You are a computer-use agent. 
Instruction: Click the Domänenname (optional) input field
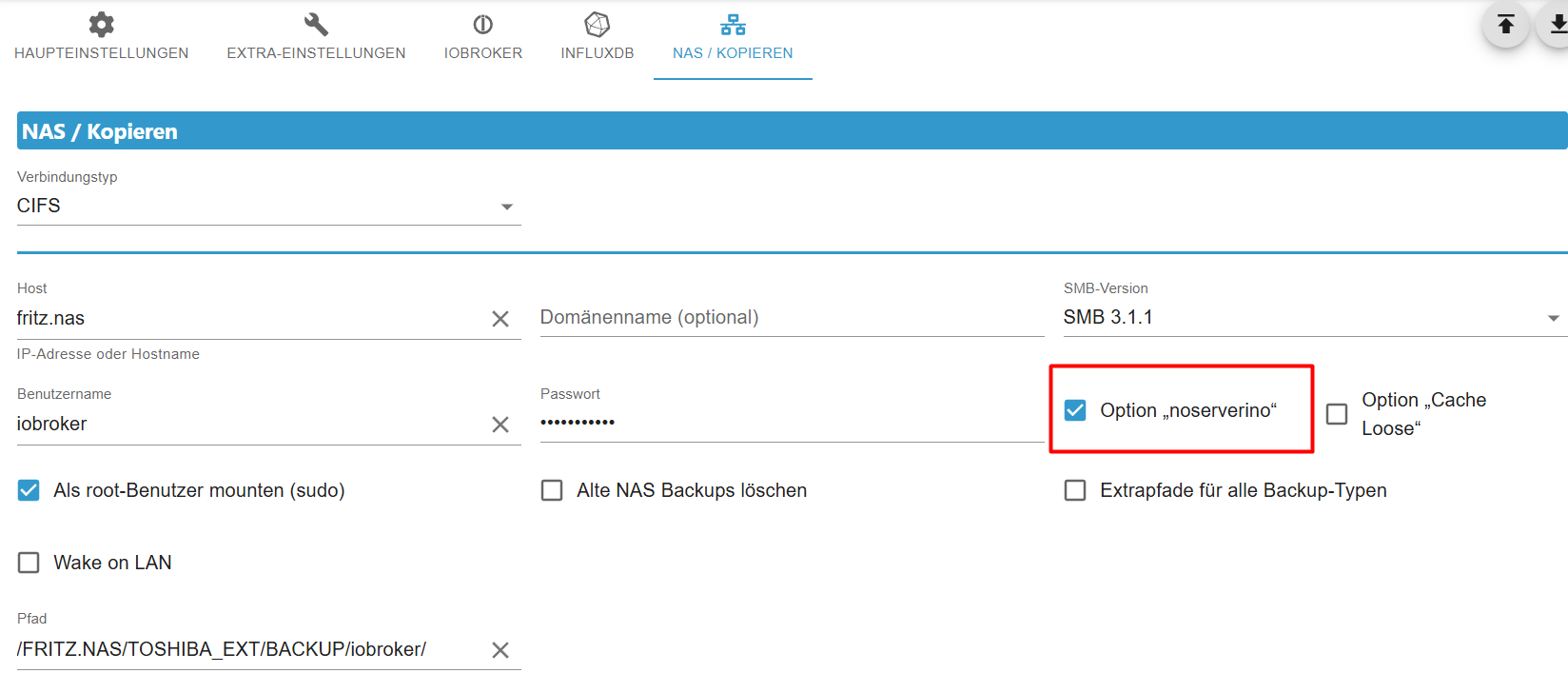click(792, 318)
